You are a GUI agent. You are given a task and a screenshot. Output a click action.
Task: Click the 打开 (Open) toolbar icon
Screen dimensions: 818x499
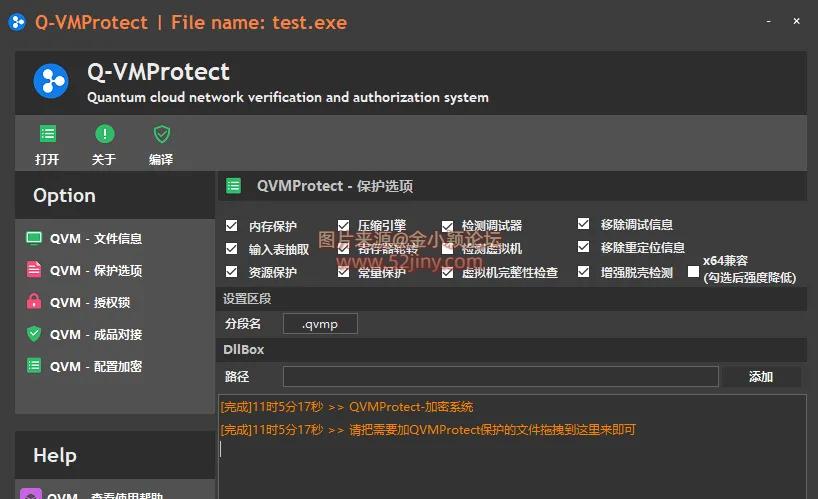(47, 134)
